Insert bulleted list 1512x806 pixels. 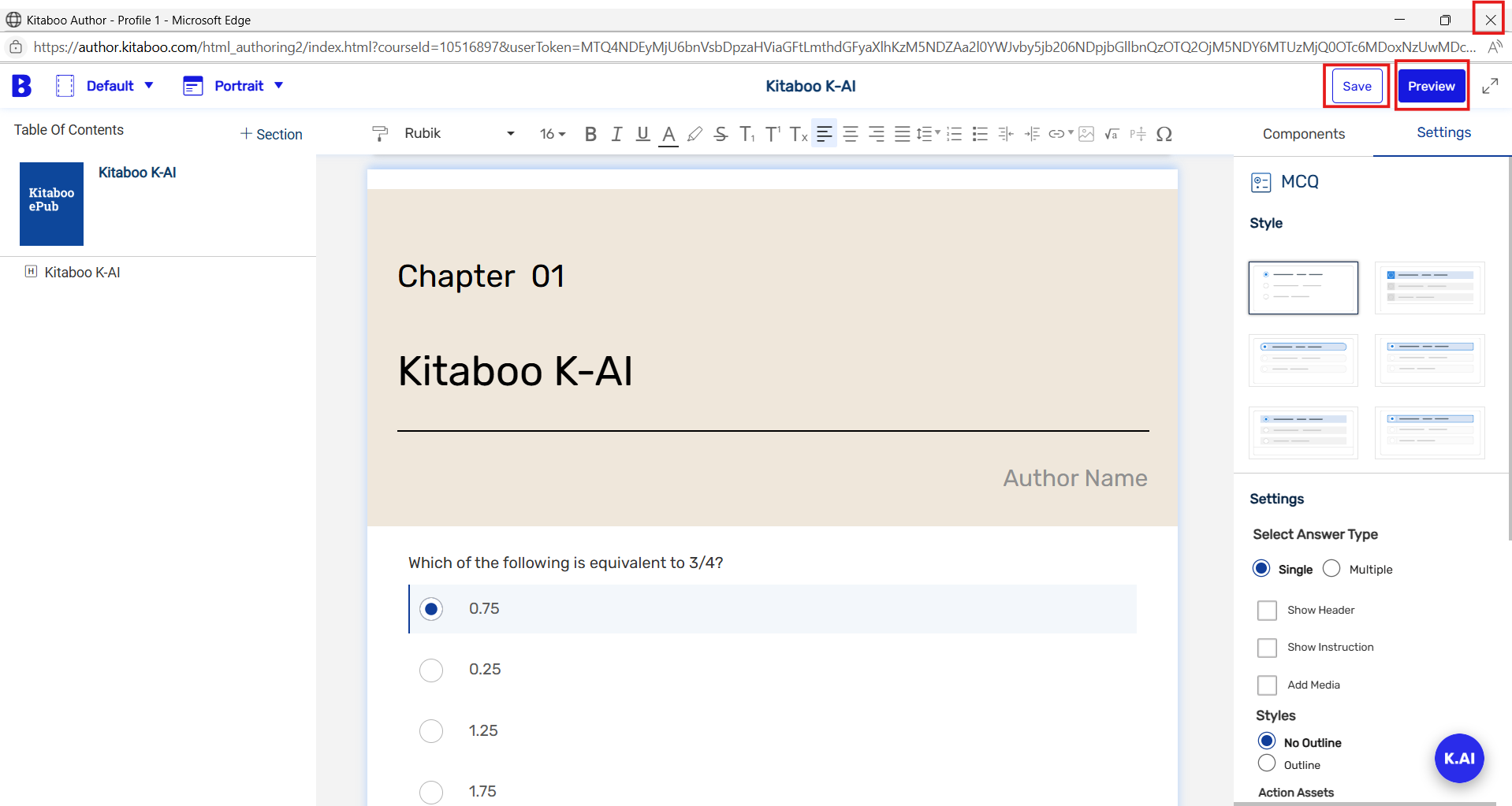[x=981, y=134]
